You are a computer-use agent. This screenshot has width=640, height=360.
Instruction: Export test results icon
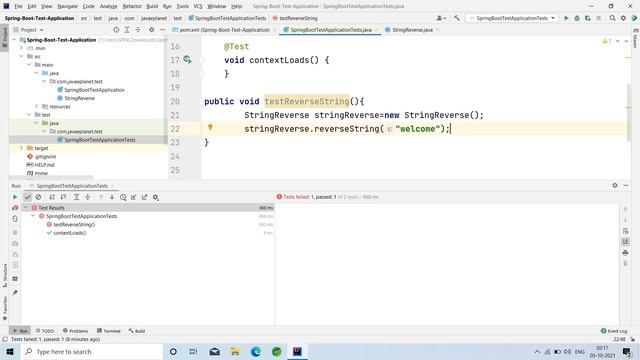pos(144,197)
